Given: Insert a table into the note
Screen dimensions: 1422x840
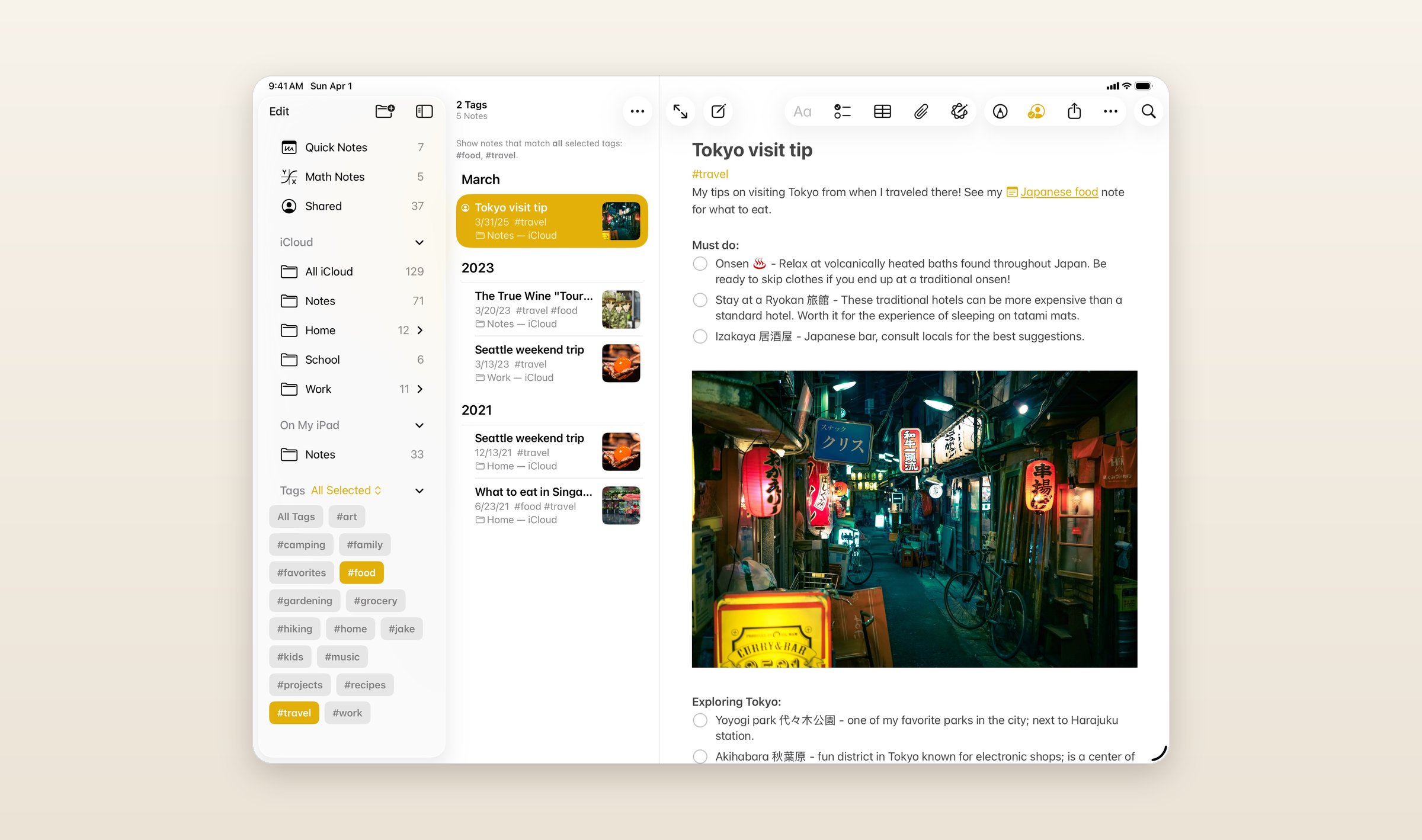Looking at the screenshot, I should [x=882, y=111].
